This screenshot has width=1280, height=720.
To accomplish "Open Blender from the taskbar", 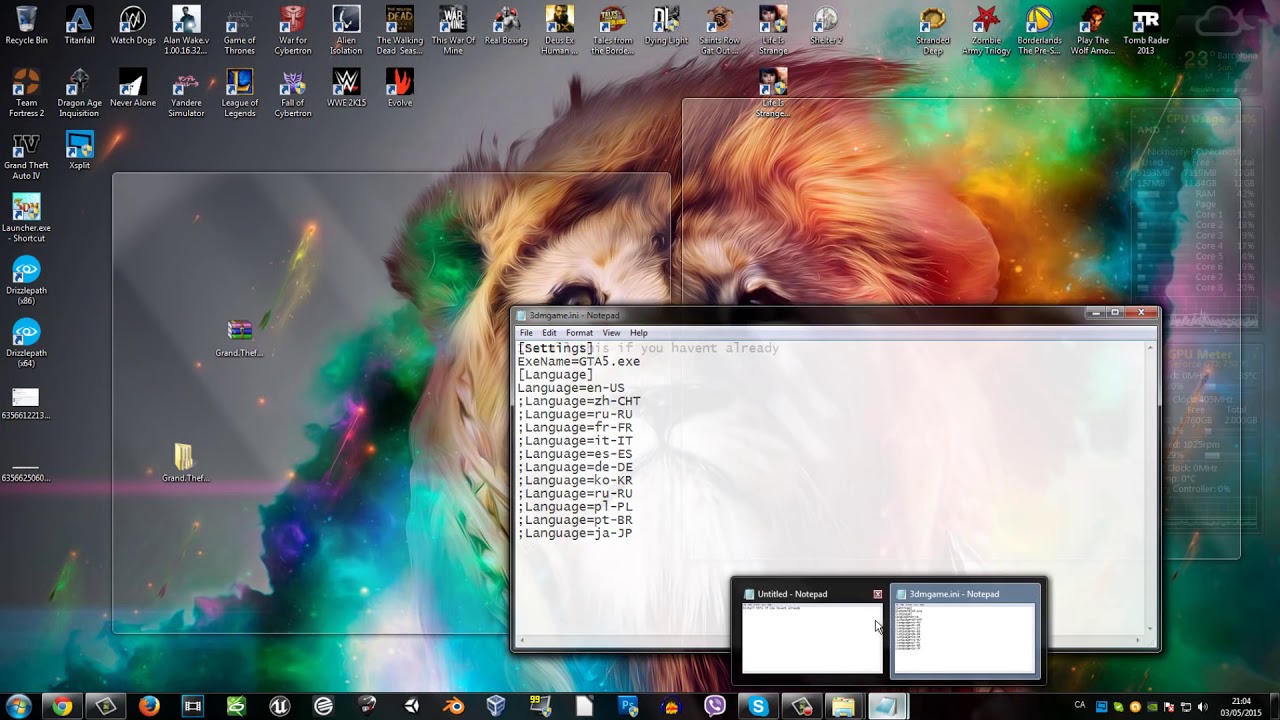I will tap(454, 707).
